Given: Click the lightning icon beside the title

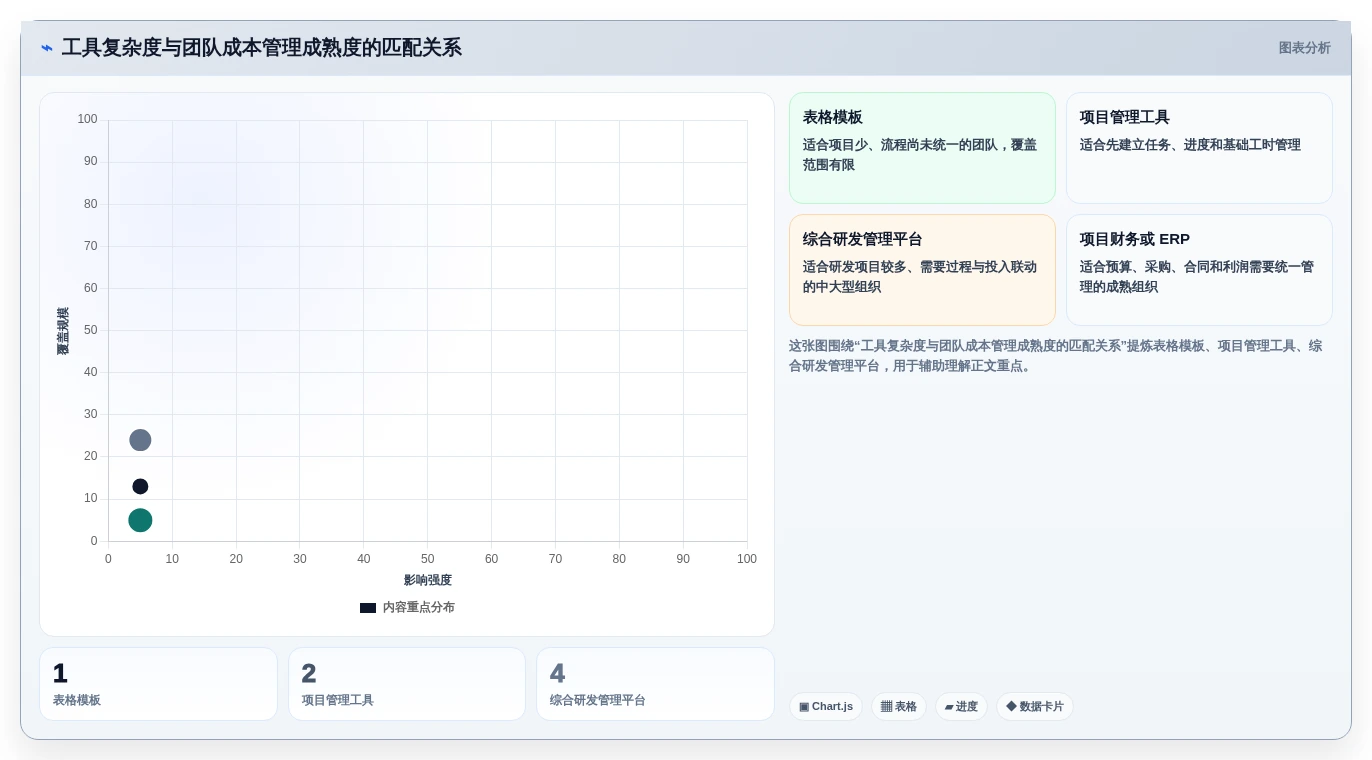Looking at the screenshot, I should point(47,48).
